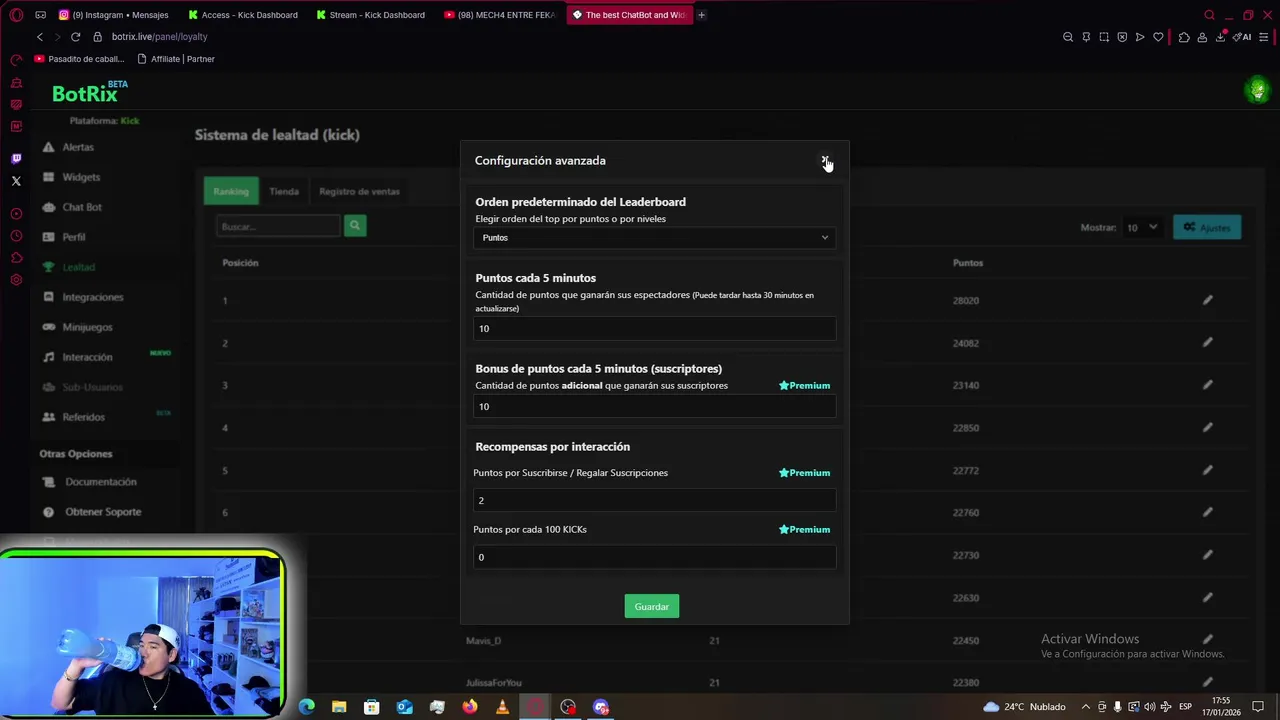Viewport: 1280px width, 720px height.
Task: Open the Leaderboard order dropdown showing Puntos
Action: point(654,238)
